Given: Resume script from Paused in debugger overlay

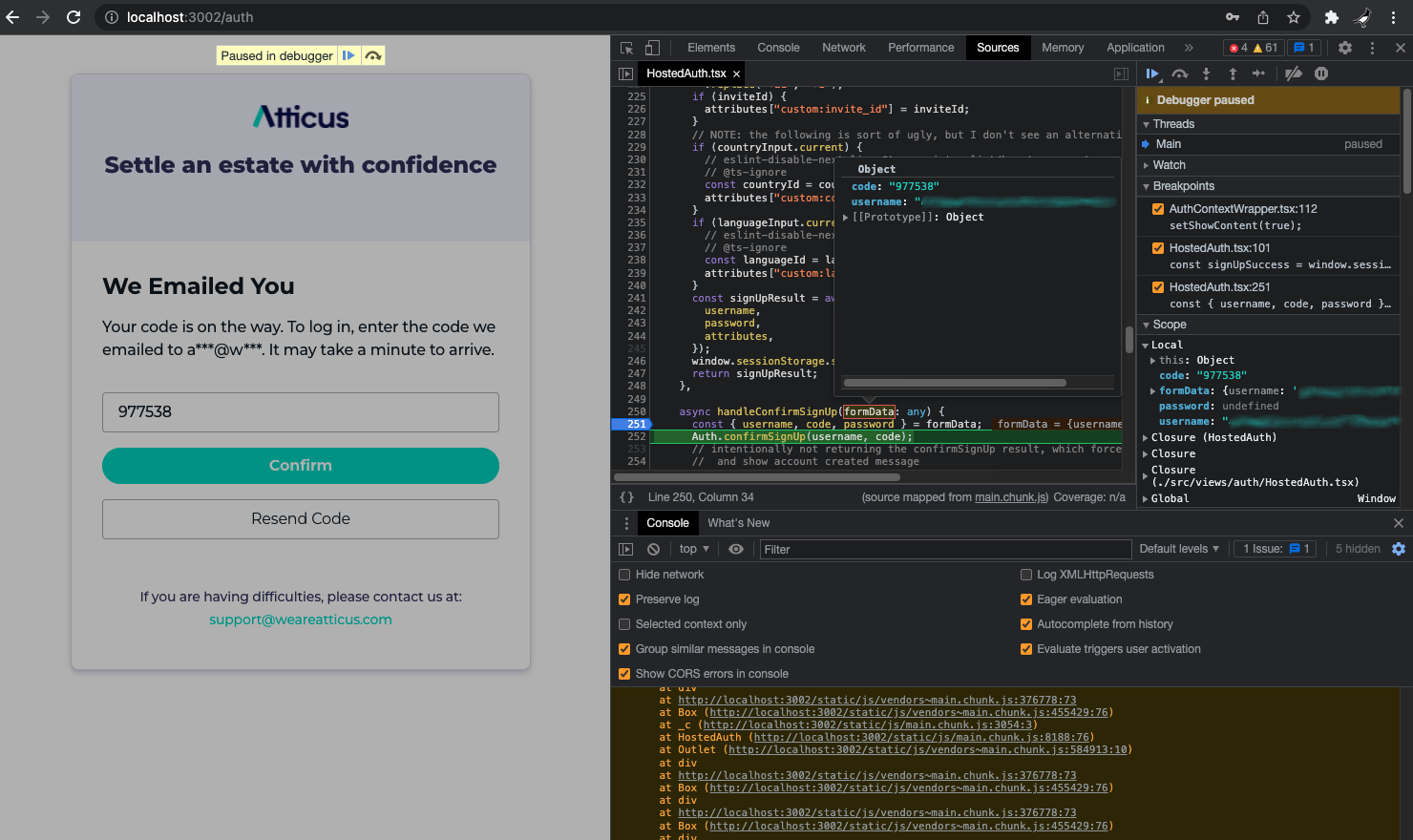Looking at the screenshot, I should pos(348,55).
